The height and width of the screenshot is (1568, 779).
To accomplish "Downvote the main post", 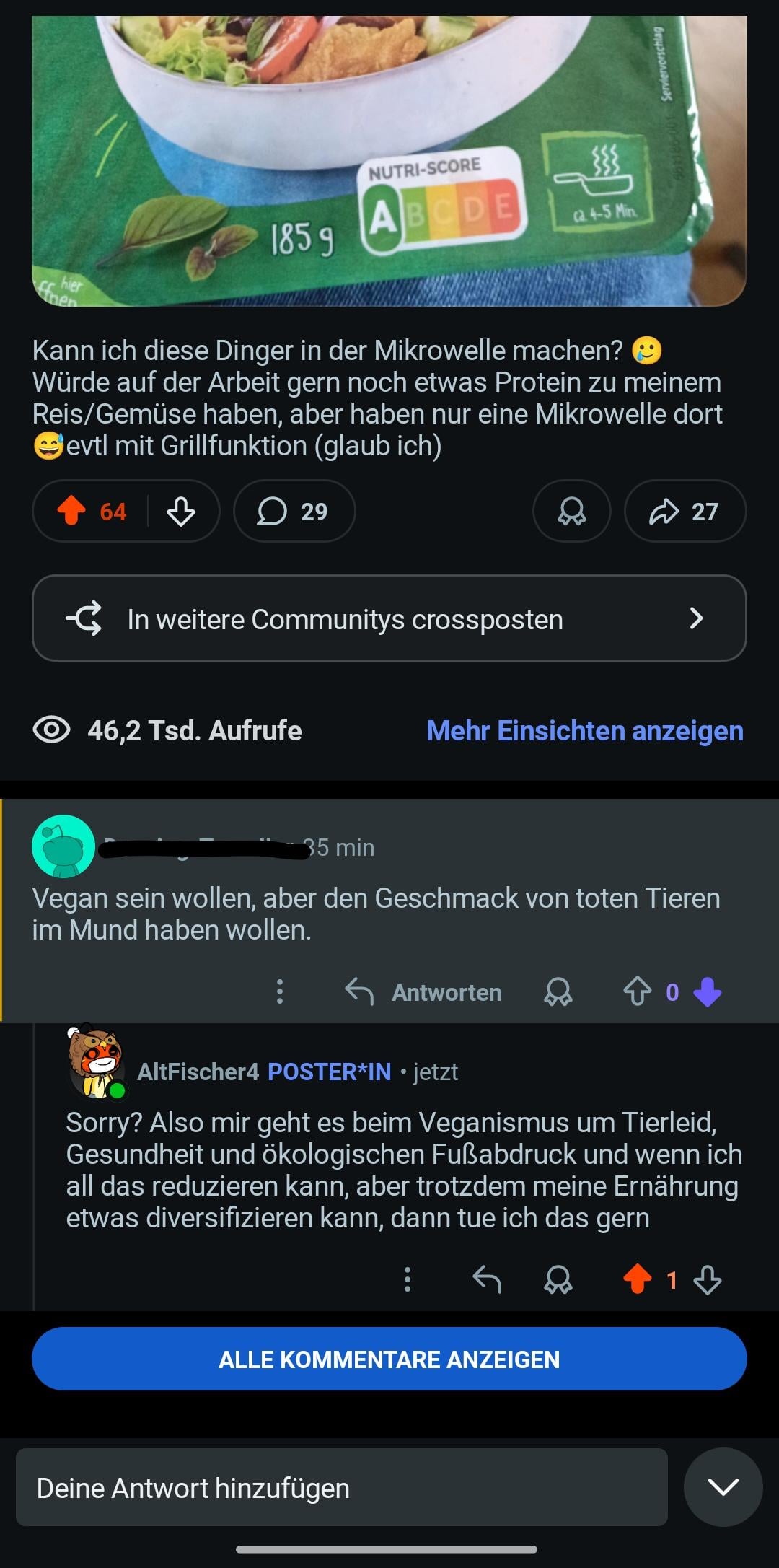I will 180,512.
